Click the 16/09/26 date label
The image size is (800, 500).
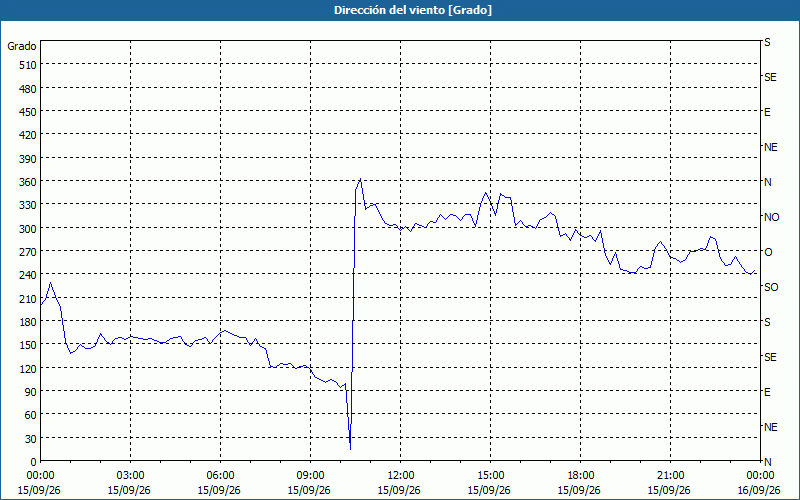click(x=759, y=490)
